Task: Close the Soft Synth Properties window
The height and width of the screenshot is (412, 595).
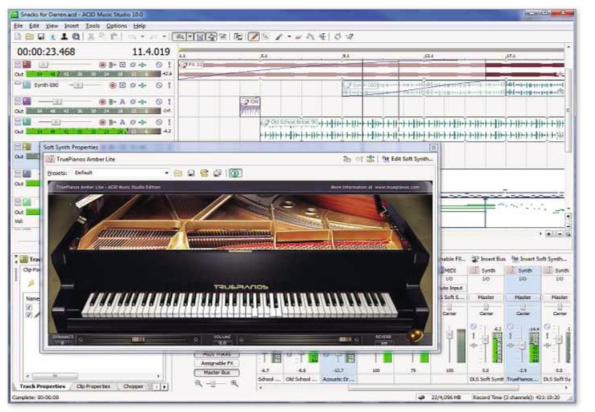Action: tap(433, 147)
